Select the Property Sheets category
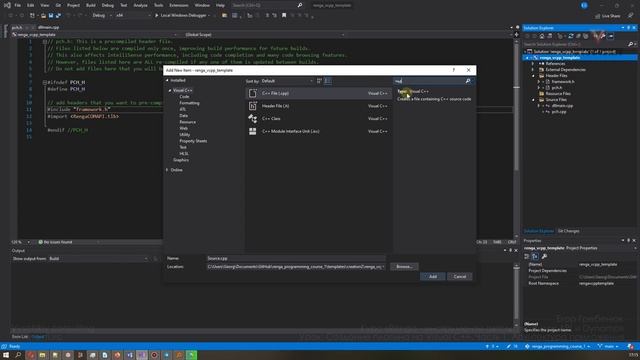This screenshot has width=640, height=360. point(193,141)
